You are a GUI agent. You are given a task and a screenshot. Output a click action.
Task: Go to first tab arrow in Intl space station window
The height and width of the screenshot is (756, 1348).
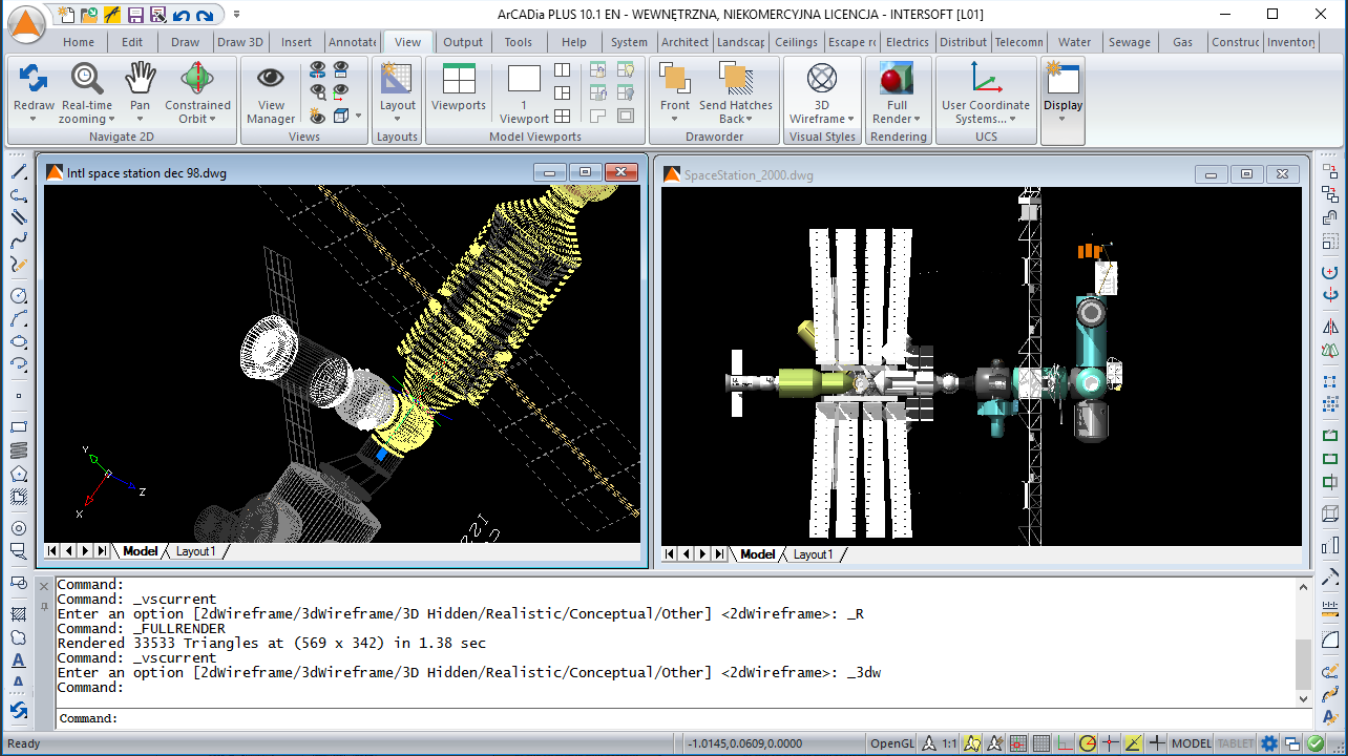point(54,551)
